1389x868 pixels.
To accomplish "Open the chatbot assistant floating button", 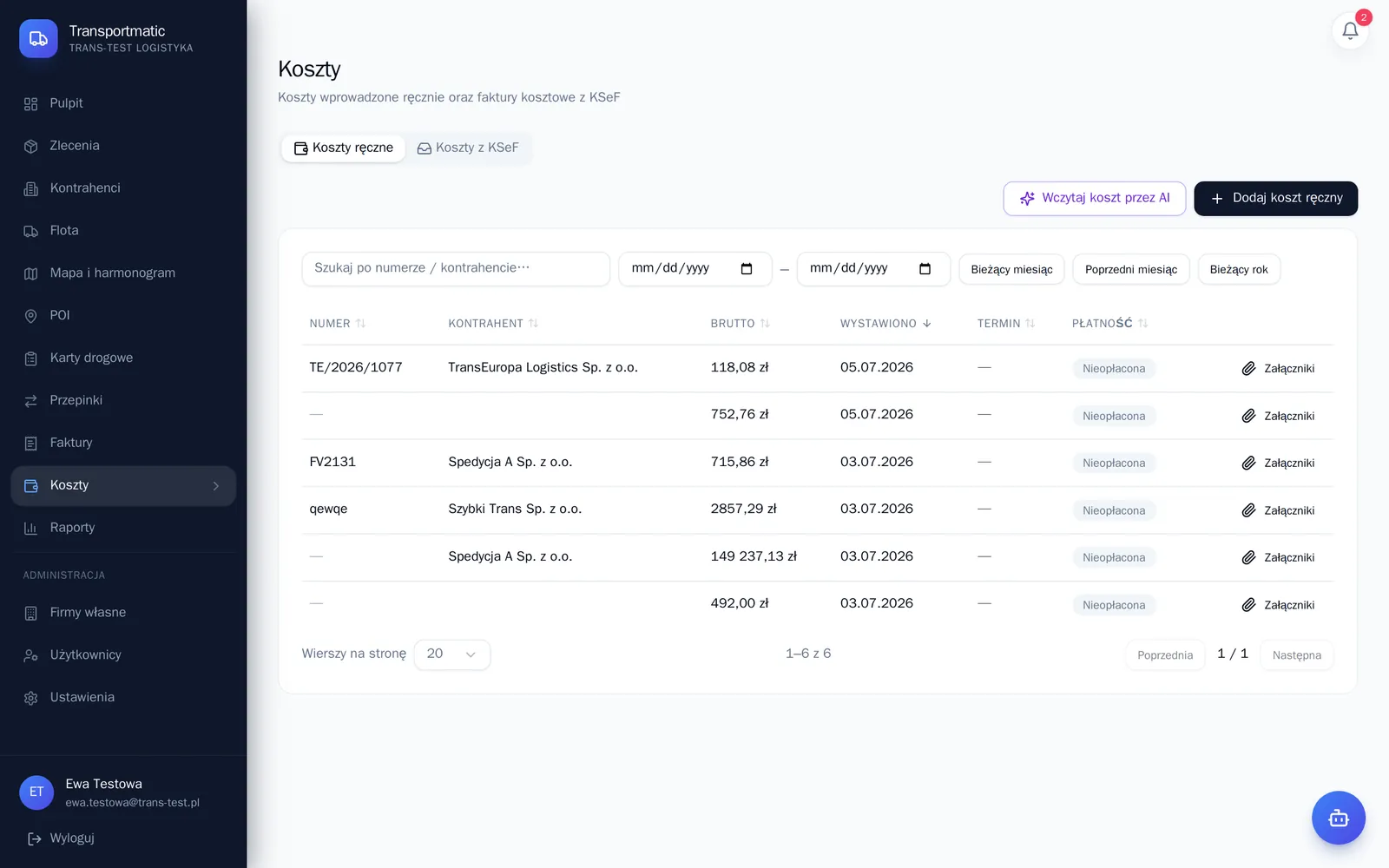I will tap(1338, 818).
